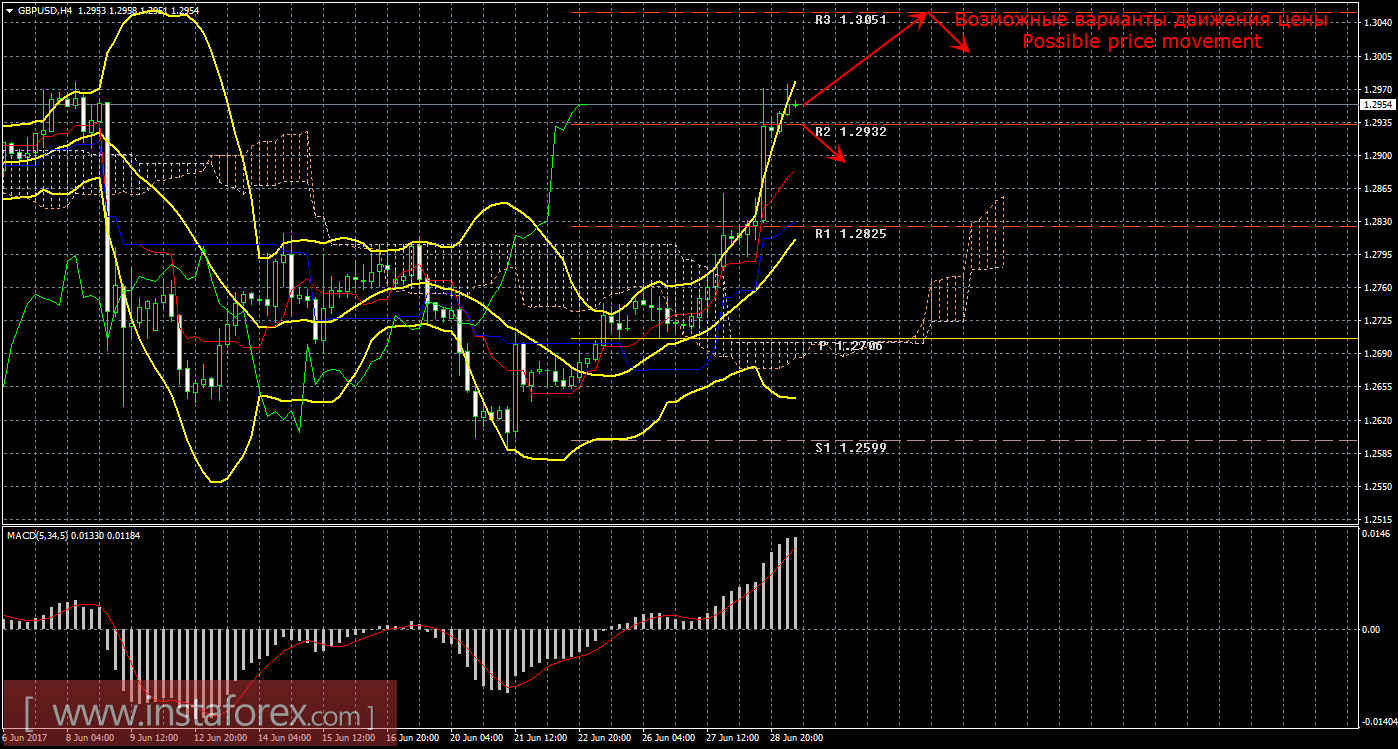This screenshot has height=749, width=1398.
Task: Select the R2 1.2932 resistance label
Action: tap(850, 131)
